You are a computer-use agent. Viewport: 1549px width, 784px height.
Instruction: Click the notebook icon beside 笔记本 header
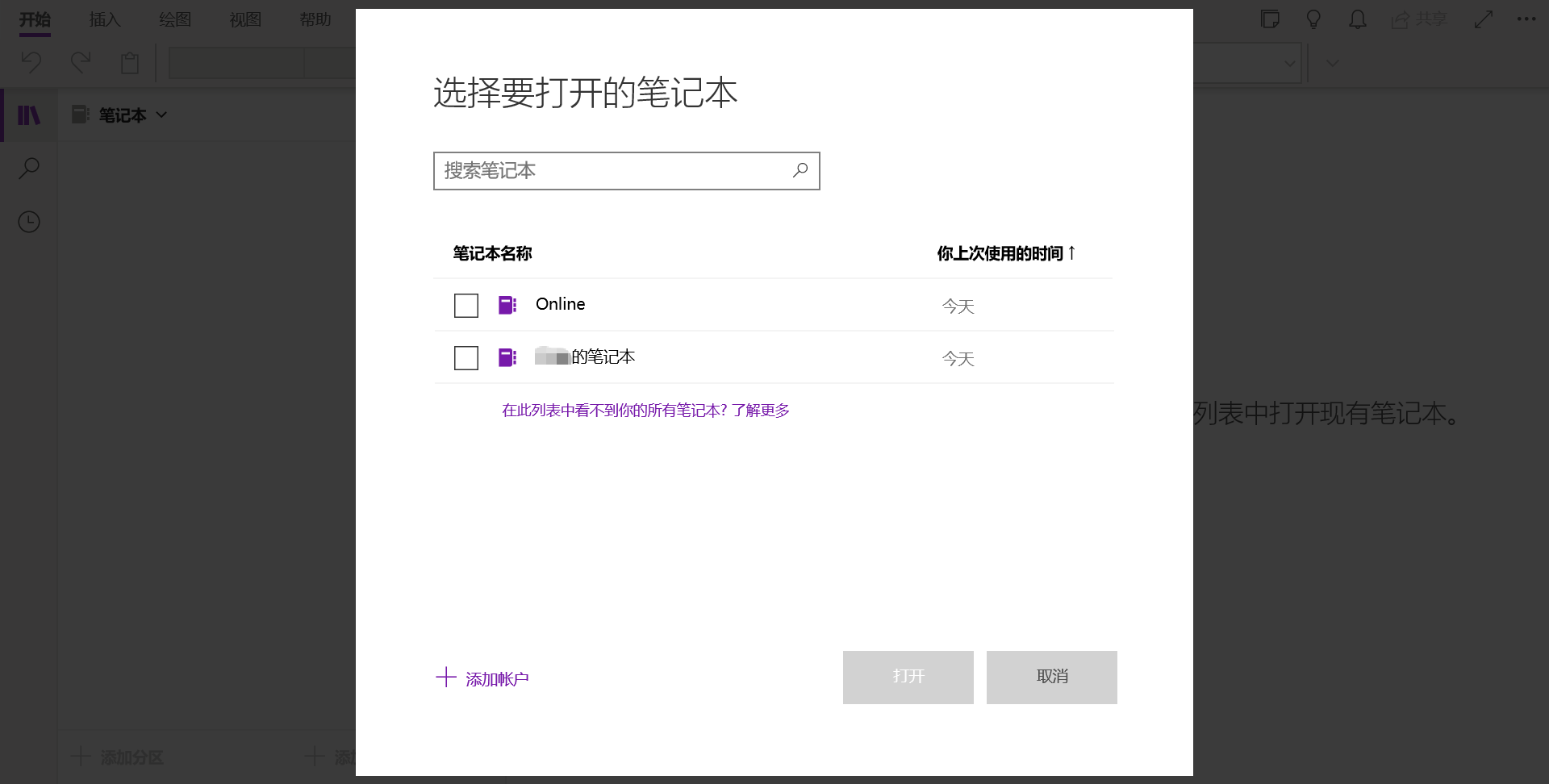tap(80, 115)
